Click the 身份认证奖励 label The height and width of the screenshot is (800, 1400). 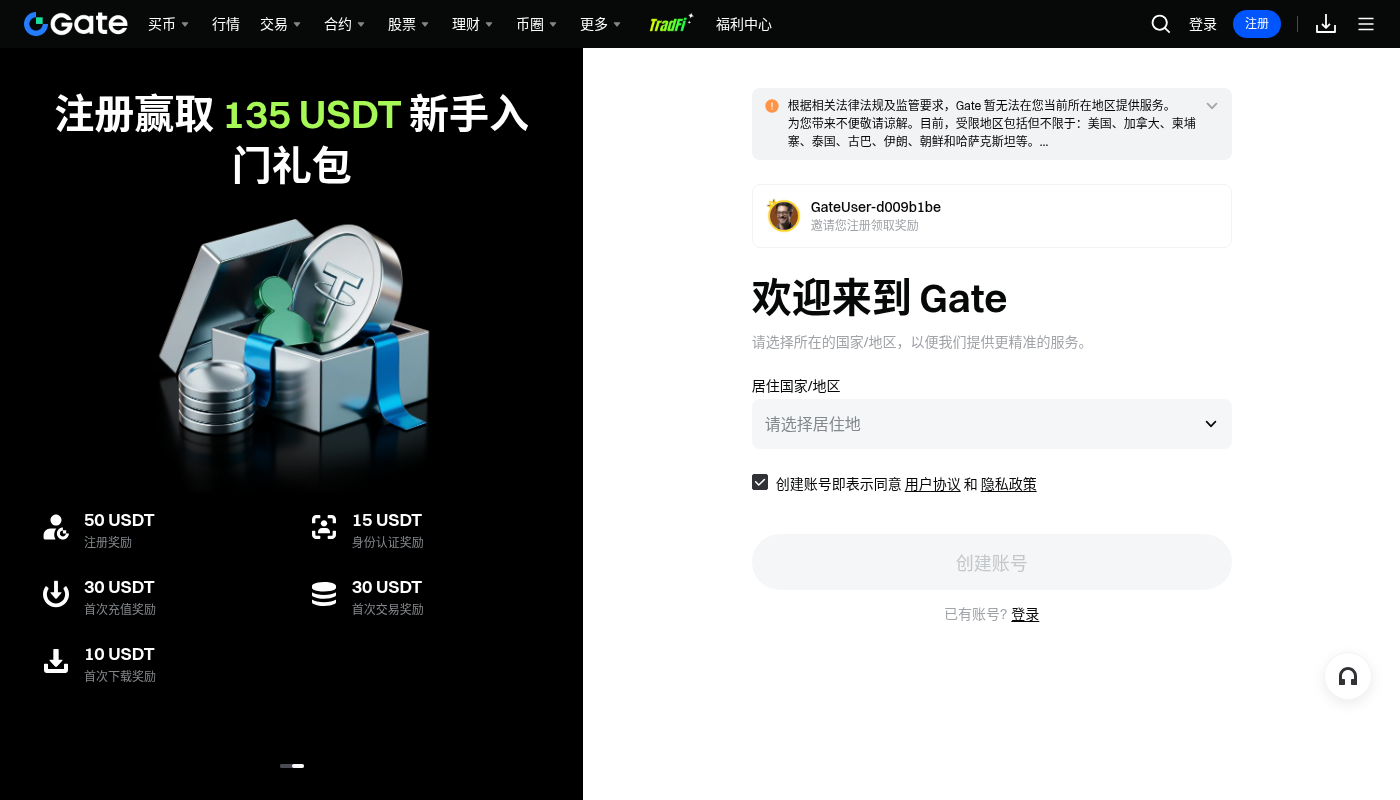point(388,542)
